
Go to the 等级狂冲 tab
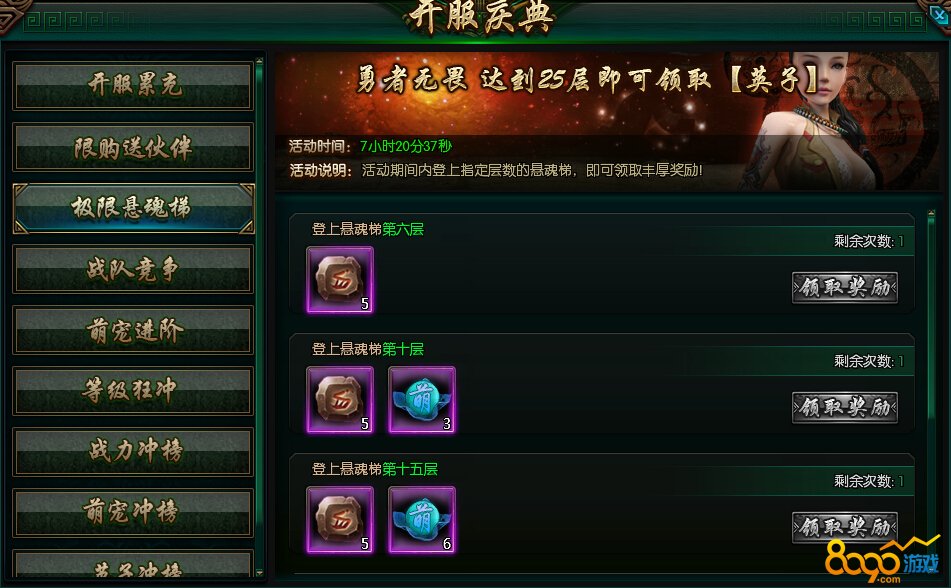coord(133,391)
